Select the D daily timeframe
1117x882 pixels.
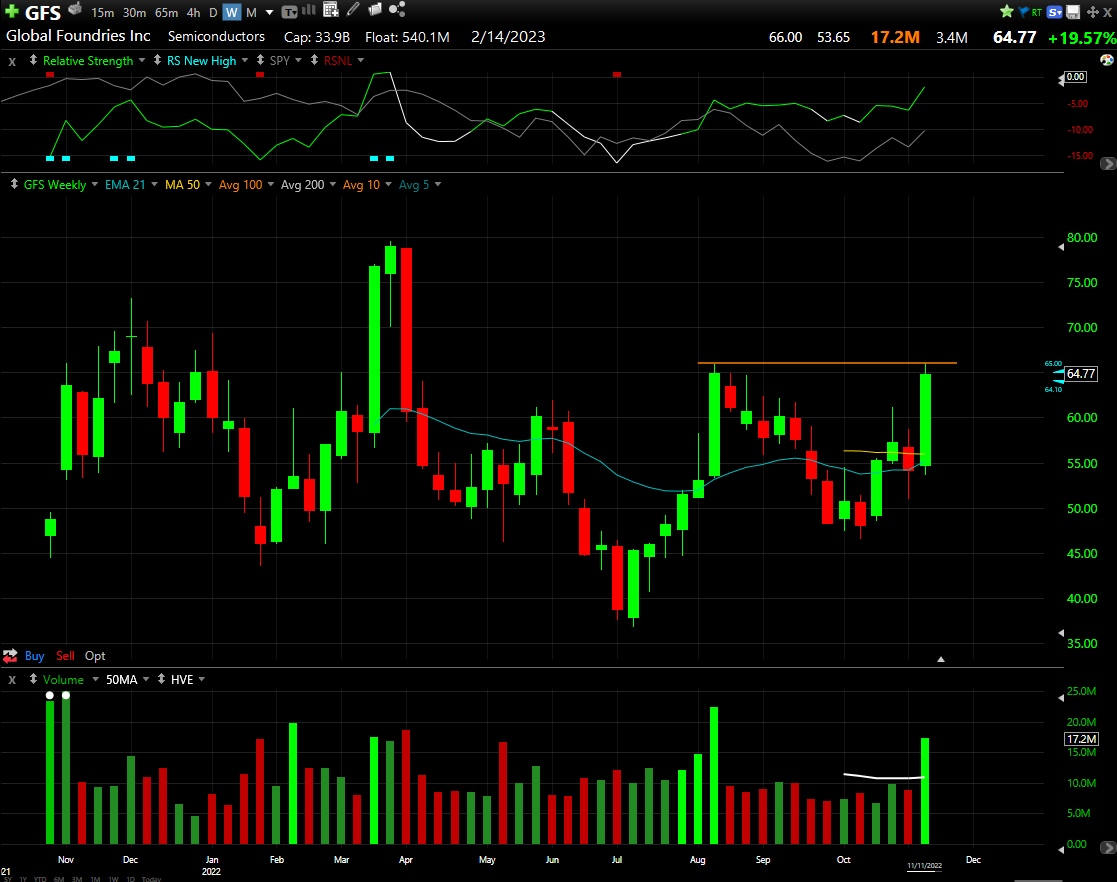coord(213,13)
